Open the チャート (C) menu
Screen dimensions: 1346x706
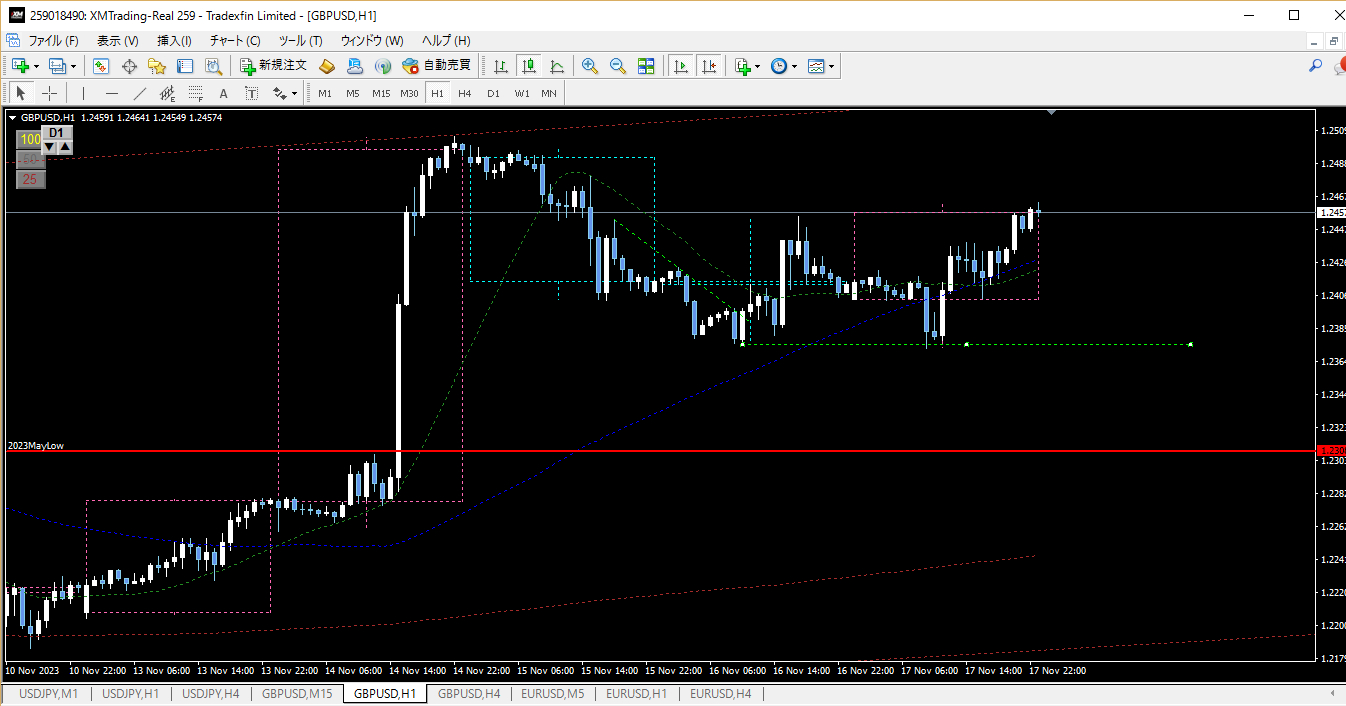[235, 41]
